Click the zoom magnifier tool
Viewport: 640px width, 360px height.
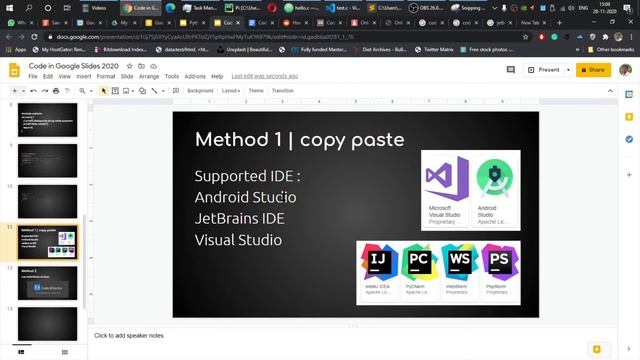(x=82, y=91)
